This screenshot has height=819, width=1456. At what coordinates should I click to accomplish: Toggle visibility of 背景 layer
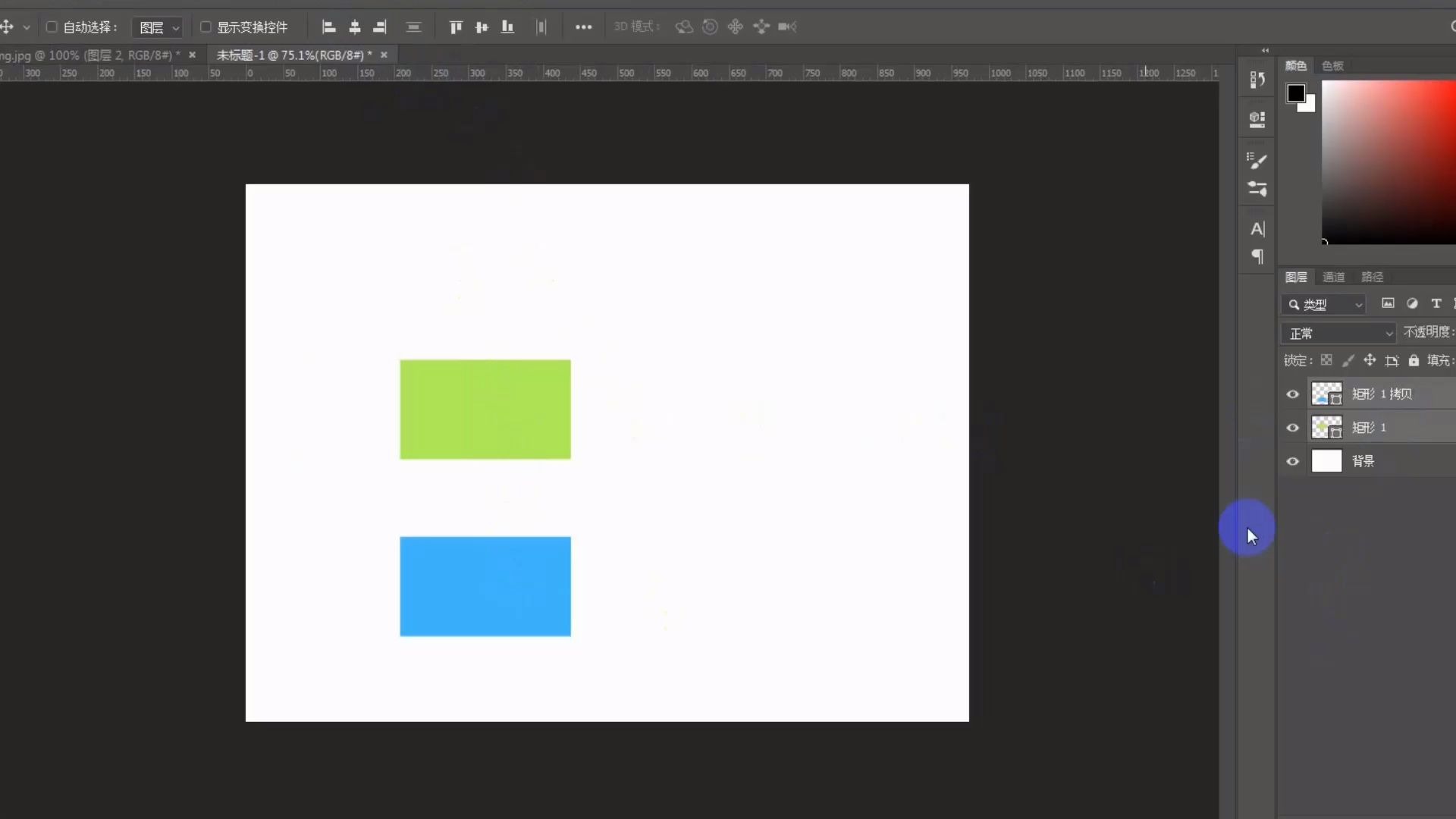coord(1293,460)
